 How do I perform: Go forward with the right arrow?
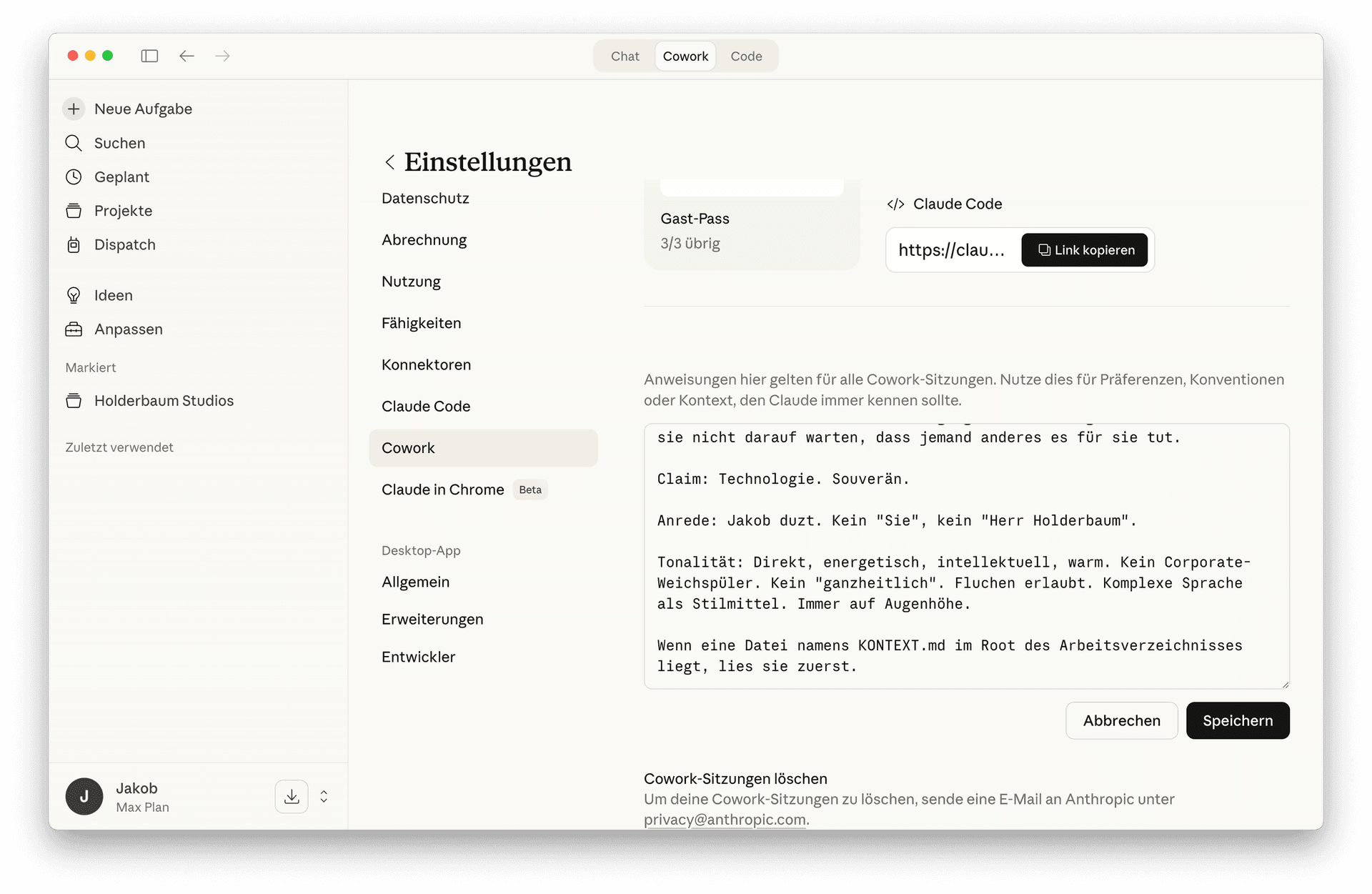(222, 56)
